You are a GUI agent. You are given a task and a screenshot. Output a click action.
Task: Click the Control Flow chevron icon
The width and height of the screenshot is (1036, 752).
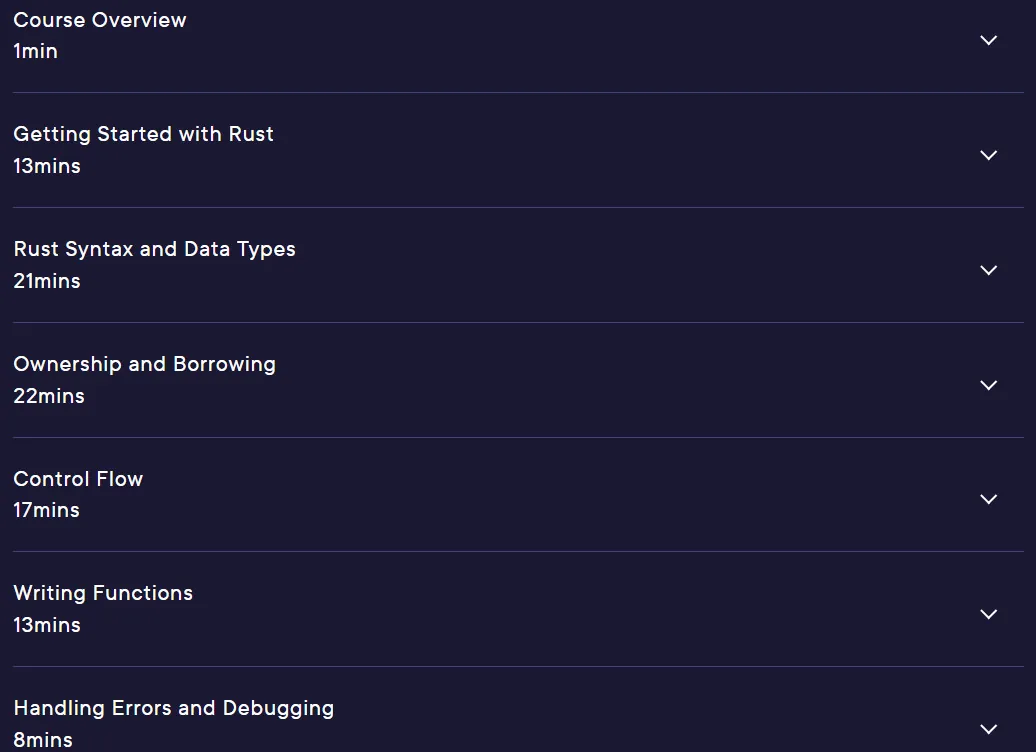coord(988,500)
